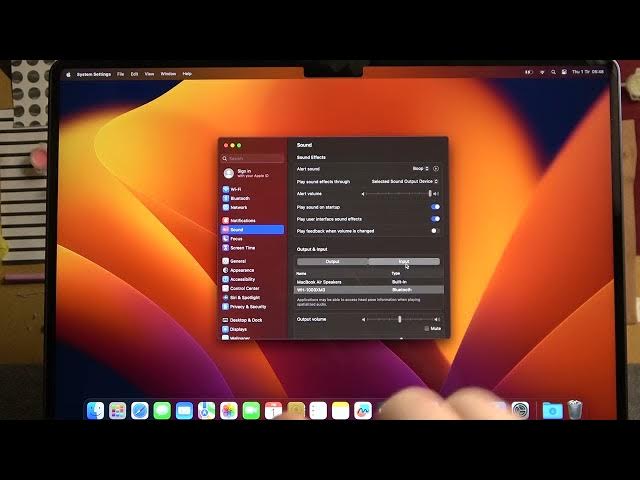This screenshot has width=640, height=480.
Task: Open the Downloads folder in Dock
Action: [552, 410]
